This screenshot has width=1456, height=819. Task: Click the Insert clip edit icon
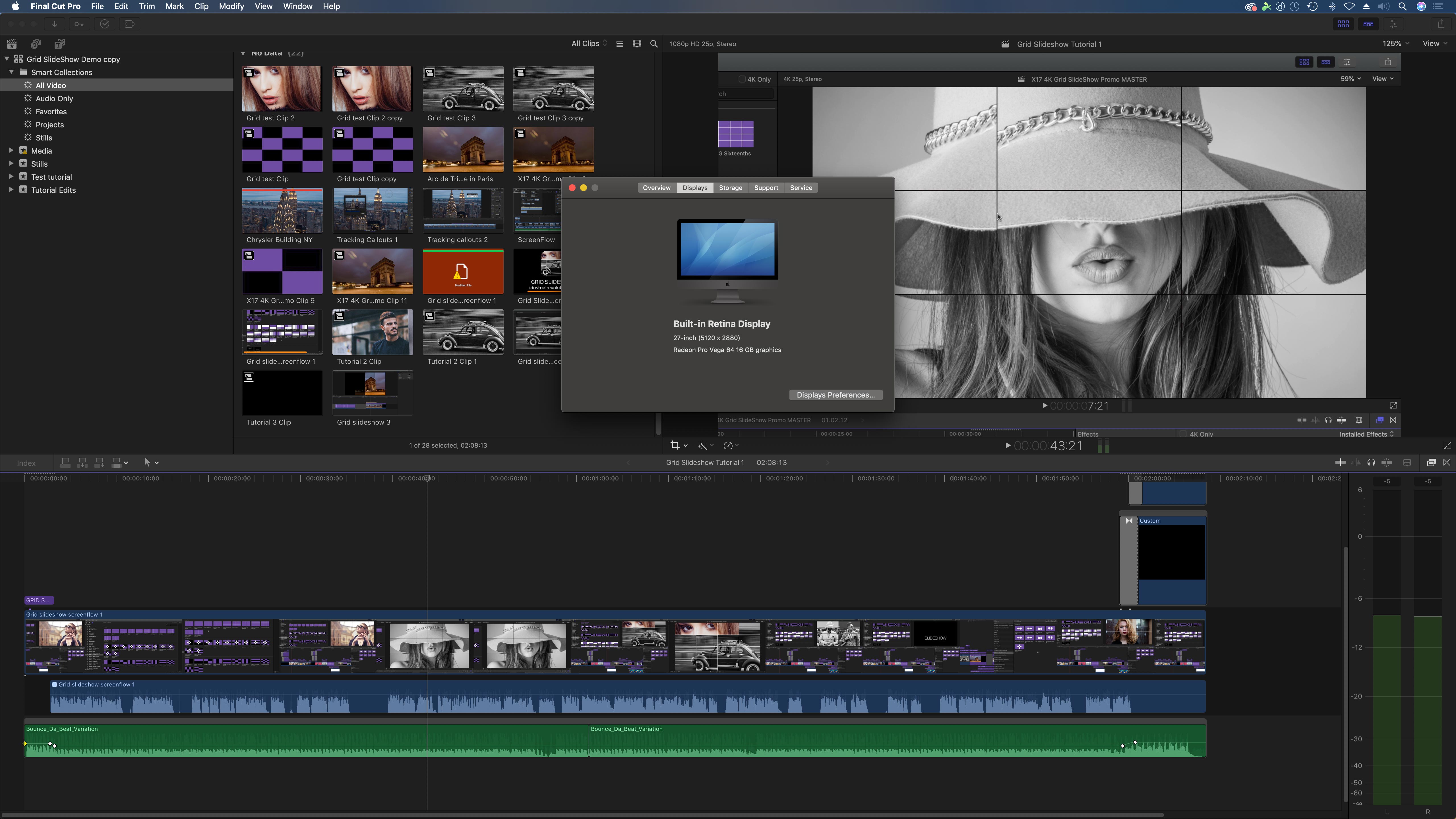point(82,462)
